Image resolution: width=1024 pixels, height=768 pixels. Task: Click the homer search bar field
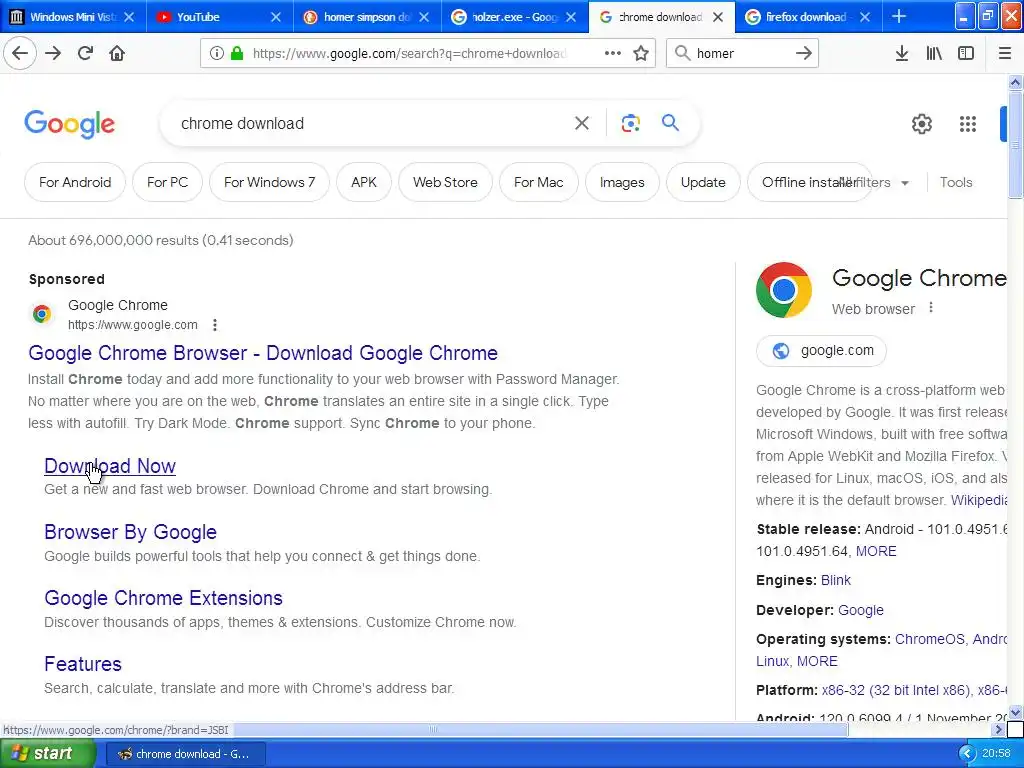pos(741,54)
